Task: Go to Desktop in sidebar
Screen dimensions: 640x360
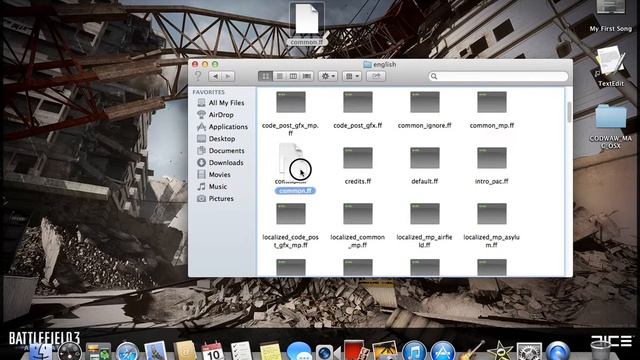Action: (216, 139)
